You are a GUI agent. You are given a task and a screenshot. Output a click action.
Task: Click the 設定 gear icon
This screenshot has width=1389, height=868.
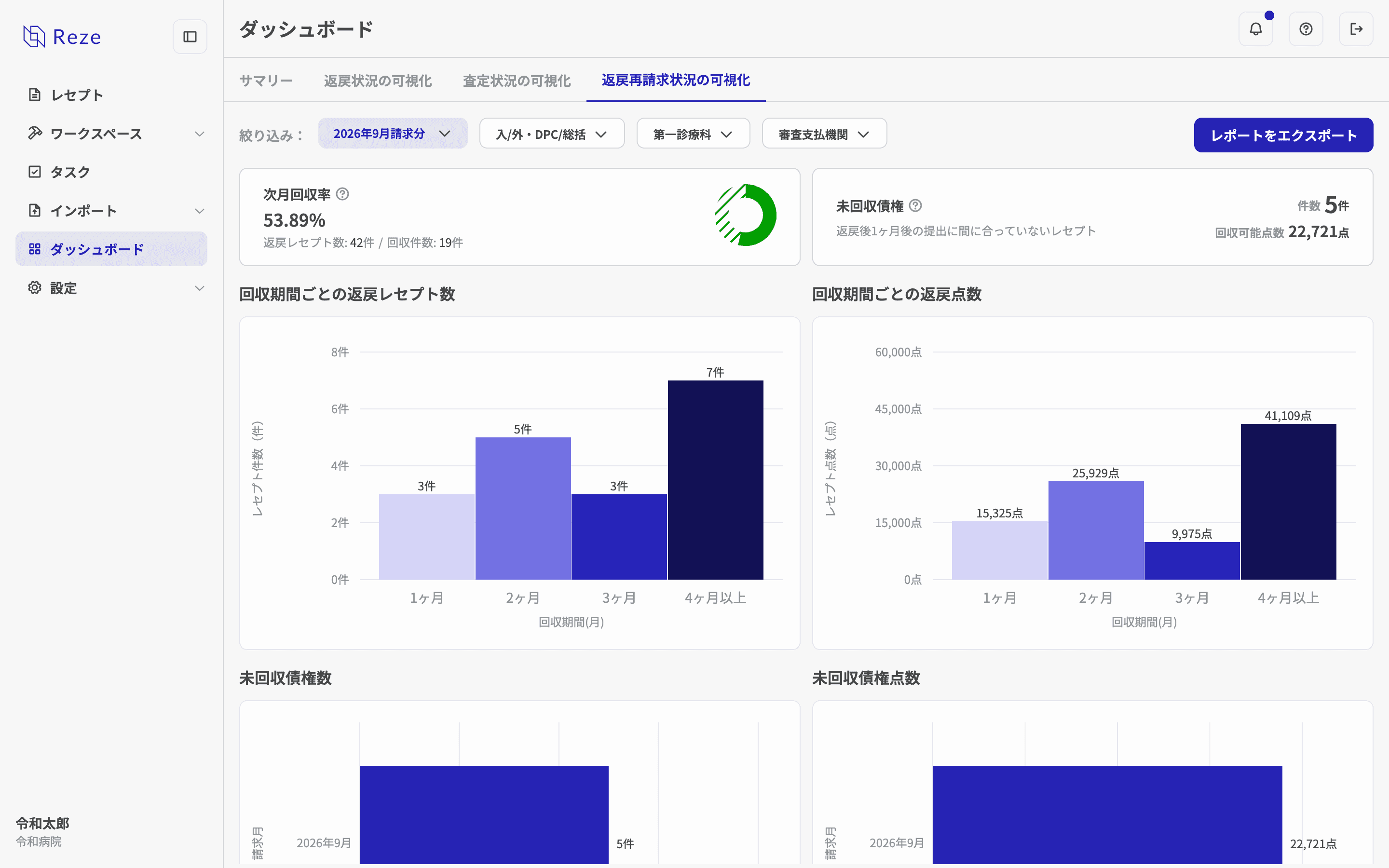(34, 287)
